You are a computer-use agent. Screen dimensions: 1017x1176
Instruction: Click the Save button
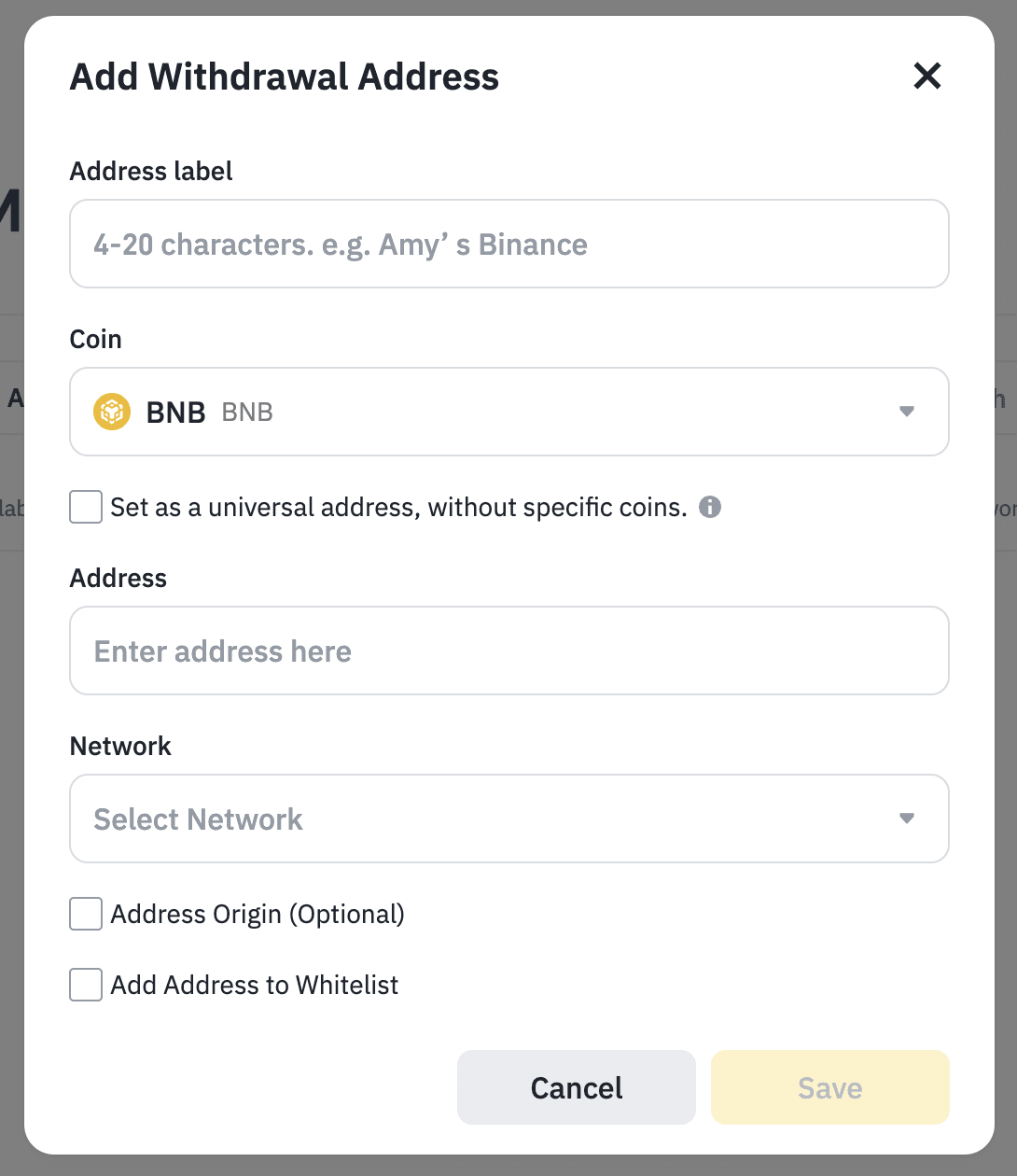click(829, 1087)
